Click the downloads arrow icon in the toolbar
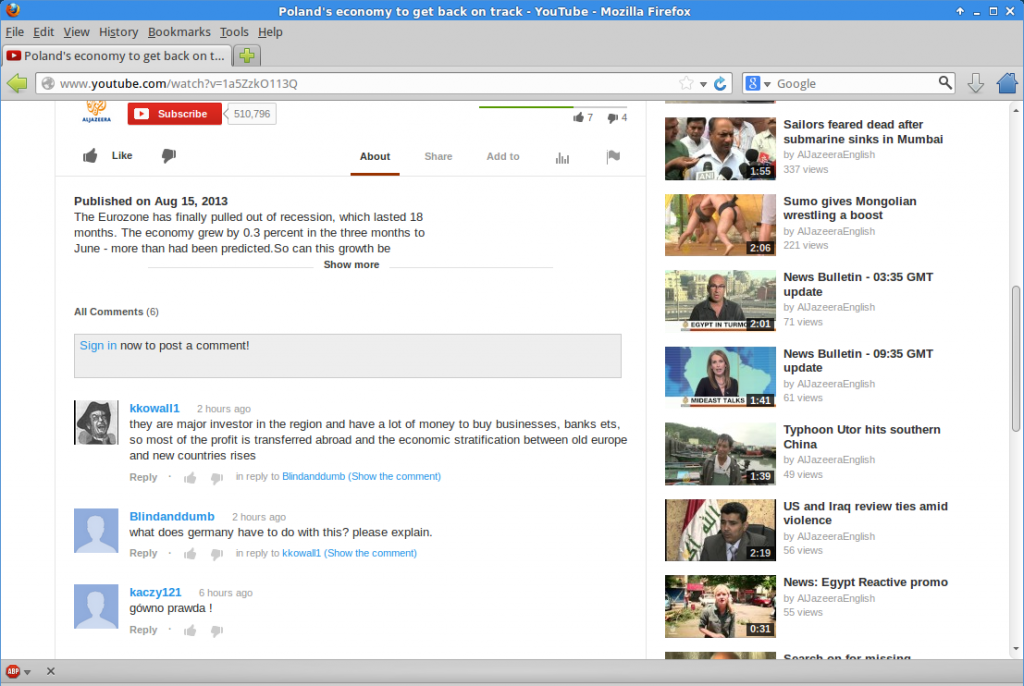The width and height of the screenshot is (1024, 686). click(976, 84)
